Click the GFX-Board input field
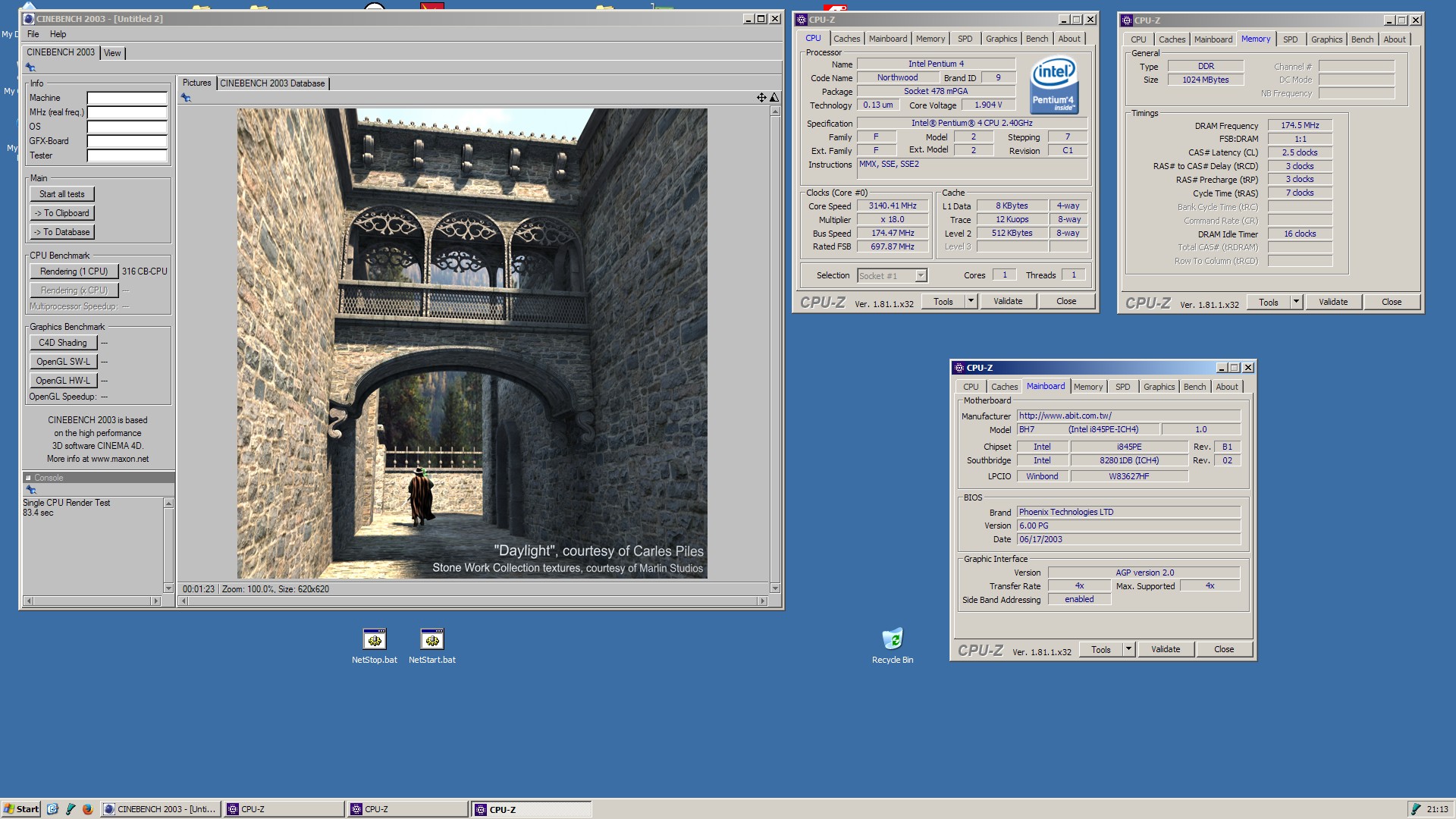Screen dimensions: 1456x819 [127, 141]
